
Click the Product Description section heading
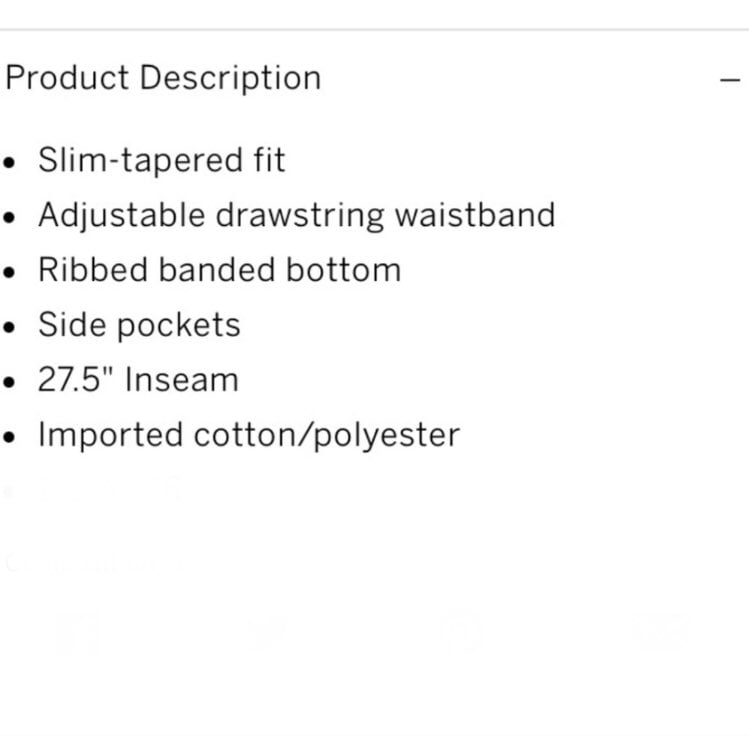(x=163, y=78)
